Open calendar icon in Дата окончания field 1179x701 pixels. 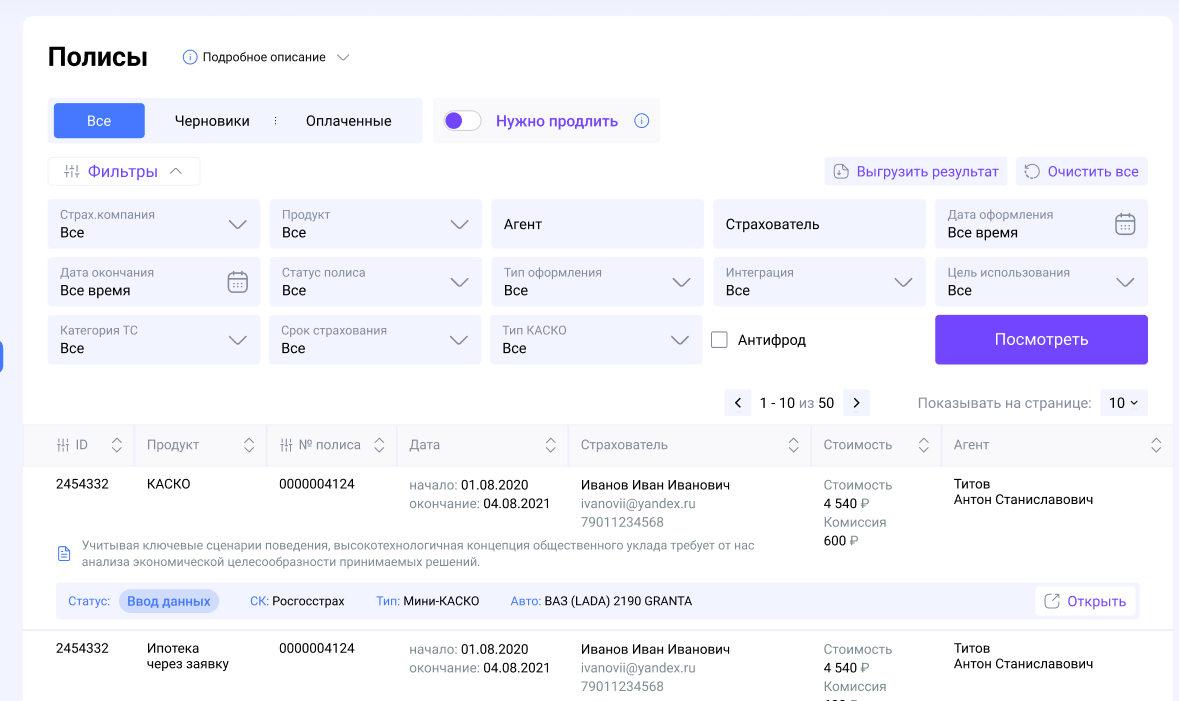click(x=237, y=282)
